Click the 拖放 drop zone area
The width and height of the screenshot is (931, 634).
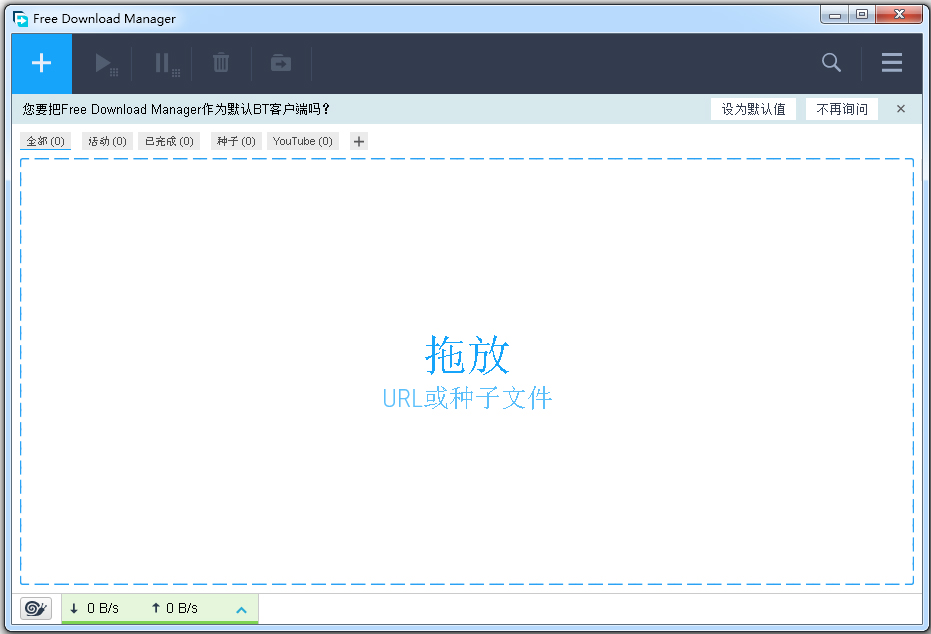(466, 370)
